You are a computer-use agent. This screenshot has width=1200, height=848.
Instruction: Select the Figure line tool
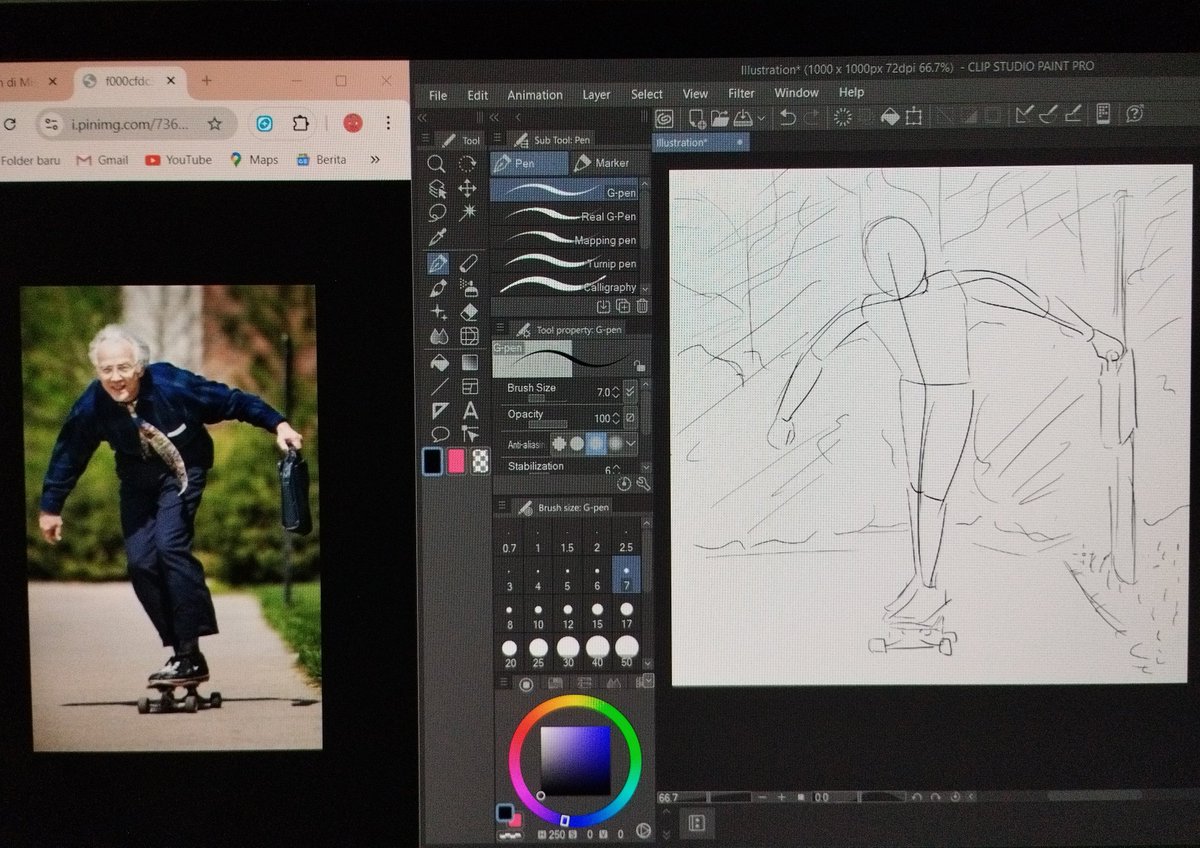(x=438, y=386)
